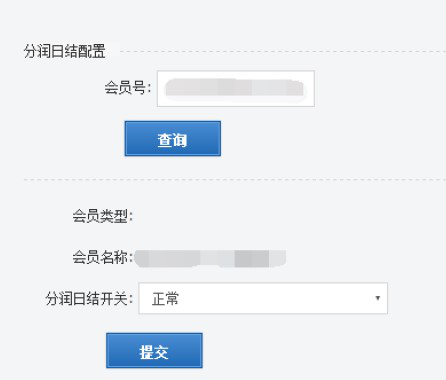Select the blurred 会员名称 value
This screenshot has width=446, height=380.
point(210,259)
